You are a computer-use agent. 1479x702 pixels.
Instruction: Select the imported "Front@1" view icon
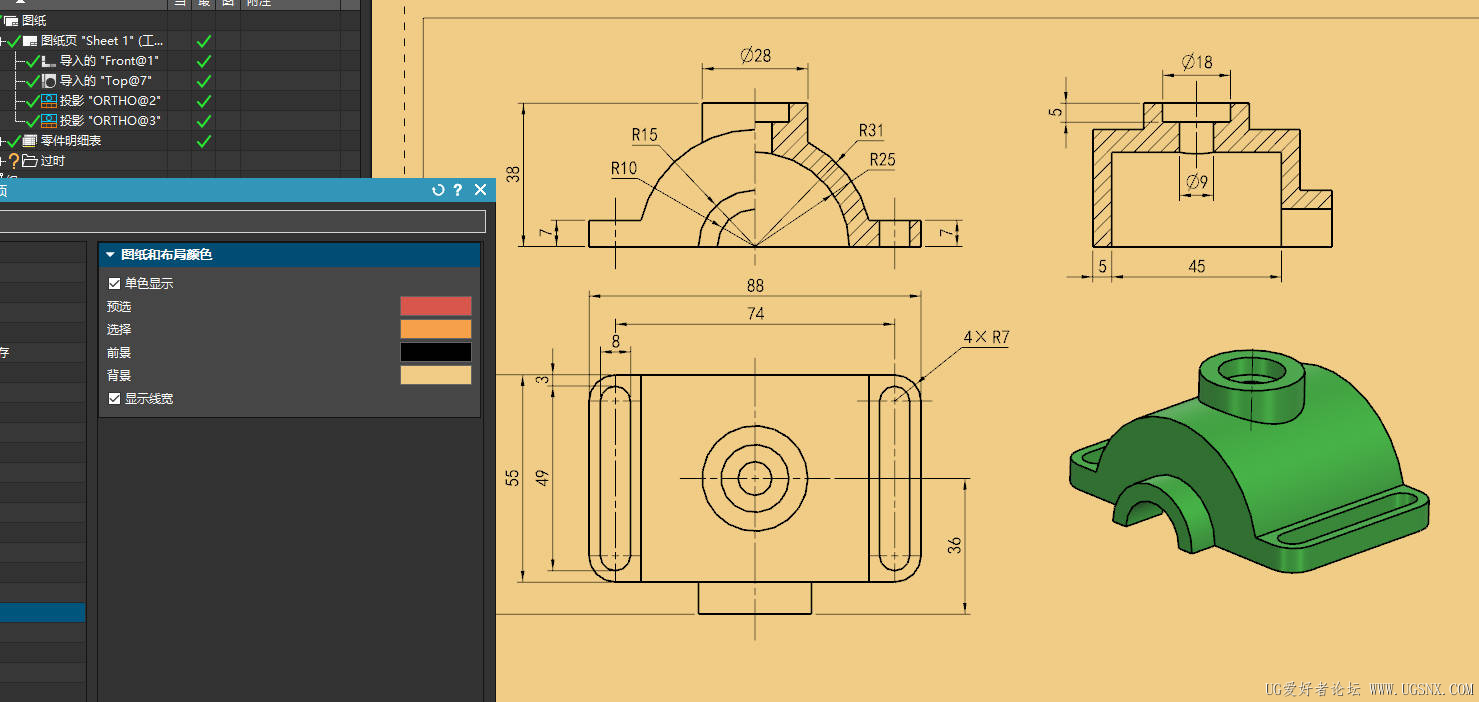pyautogui.click(x=49, y=61)
